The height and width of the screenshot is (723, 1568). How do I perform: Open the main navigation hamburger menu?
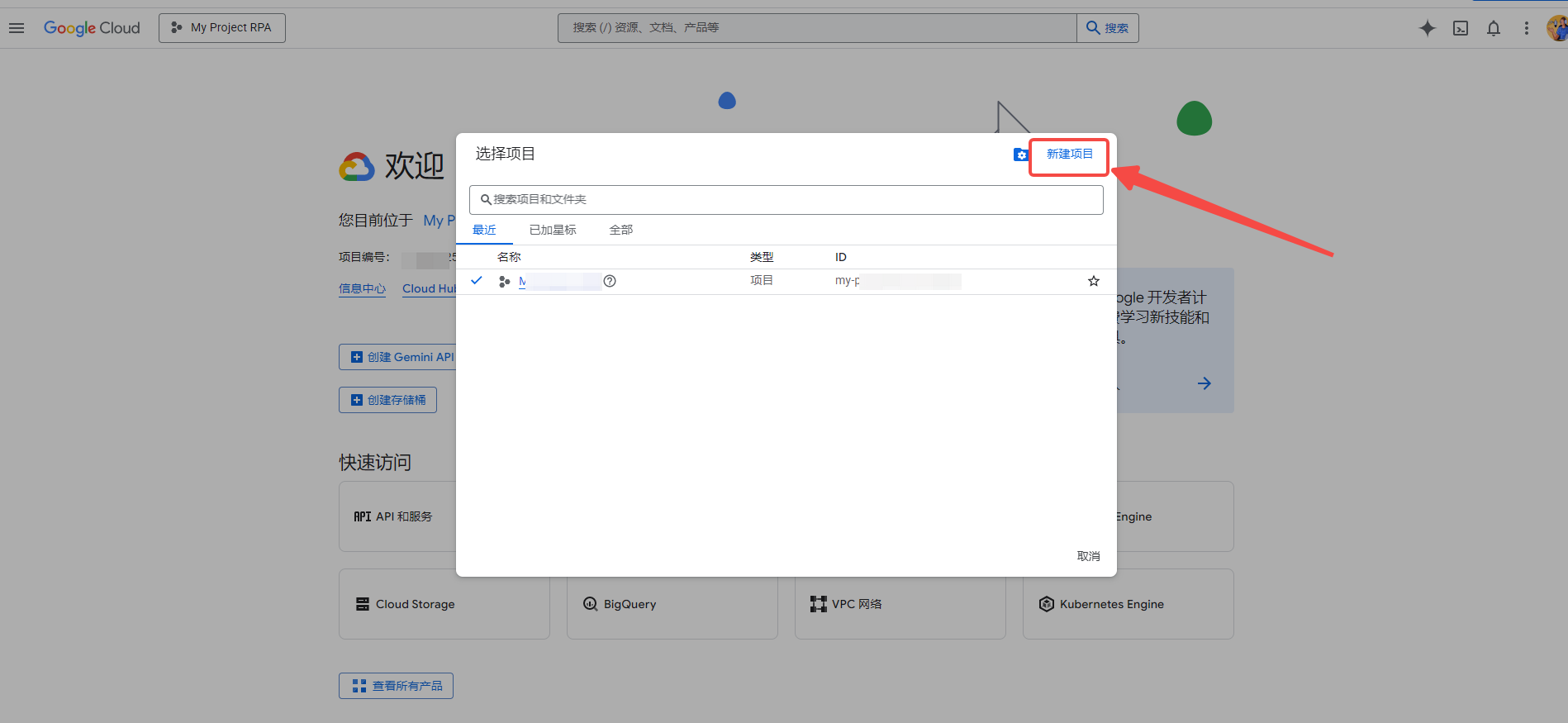point(17,28)
